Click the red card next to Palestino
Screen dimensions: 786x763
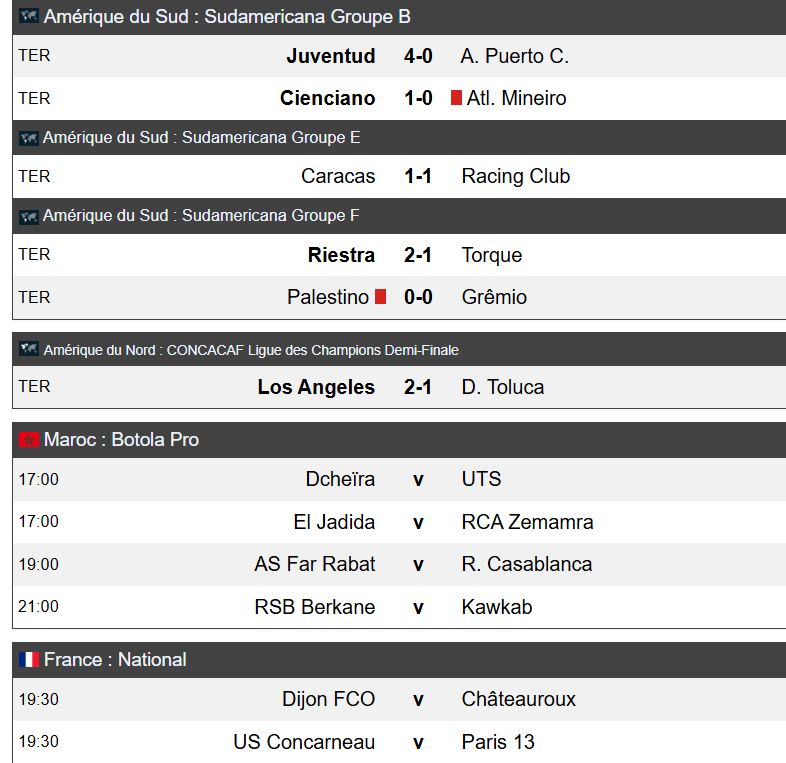[x=380, y=297]
